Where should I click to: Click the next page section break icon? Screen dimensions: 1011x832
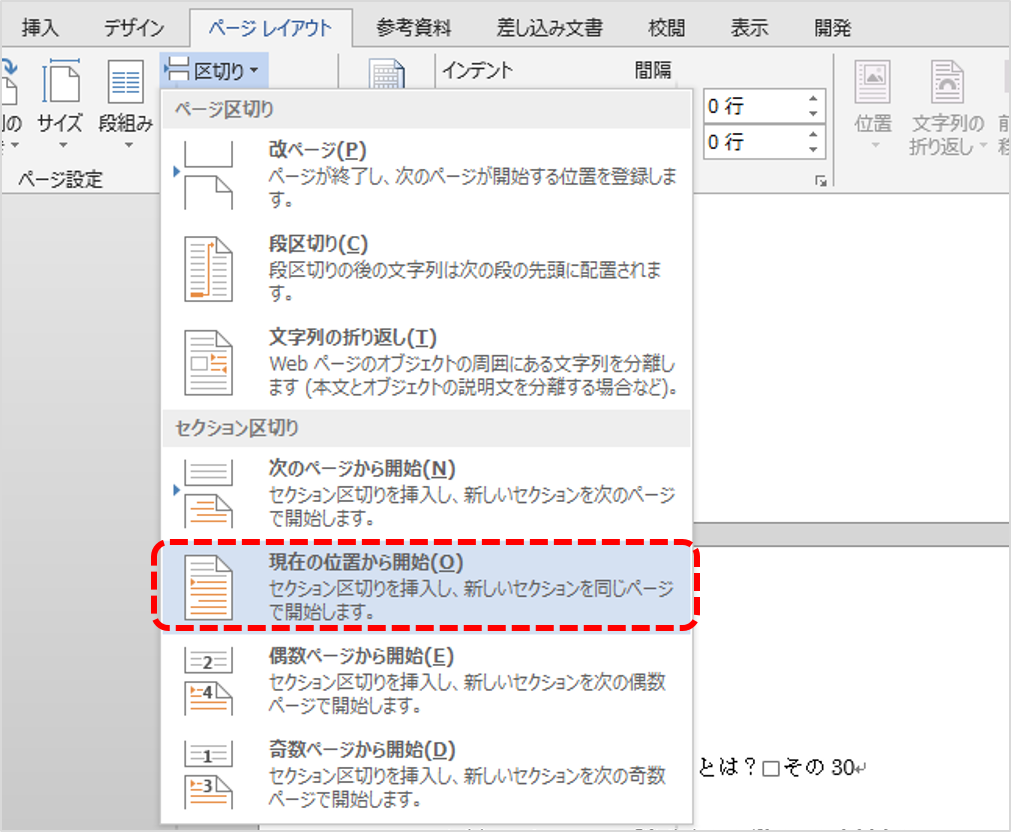[208, 493]
